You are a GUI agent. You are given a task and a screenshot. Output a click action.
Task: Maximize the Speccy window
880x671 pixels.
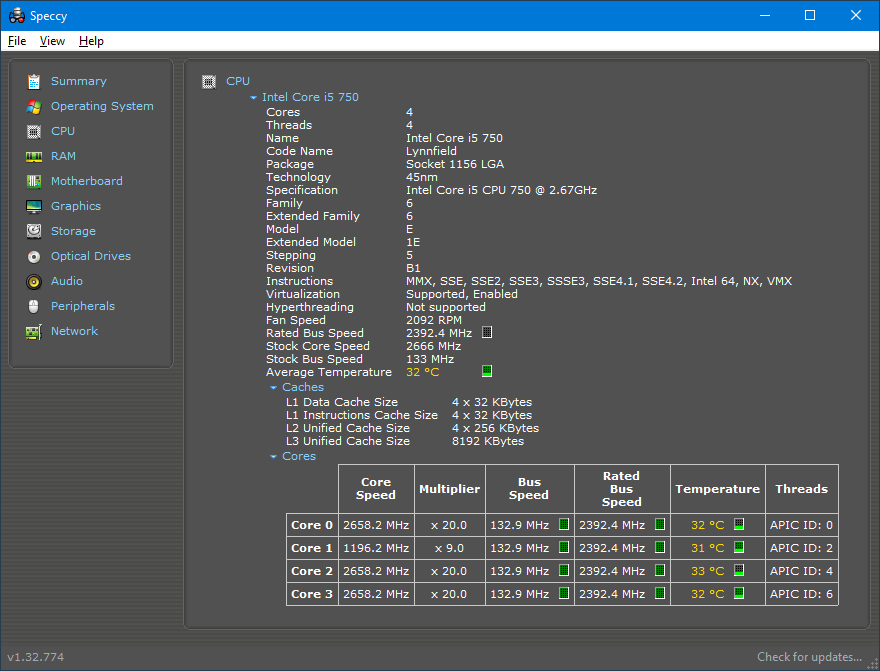click(x=810, y=15)
